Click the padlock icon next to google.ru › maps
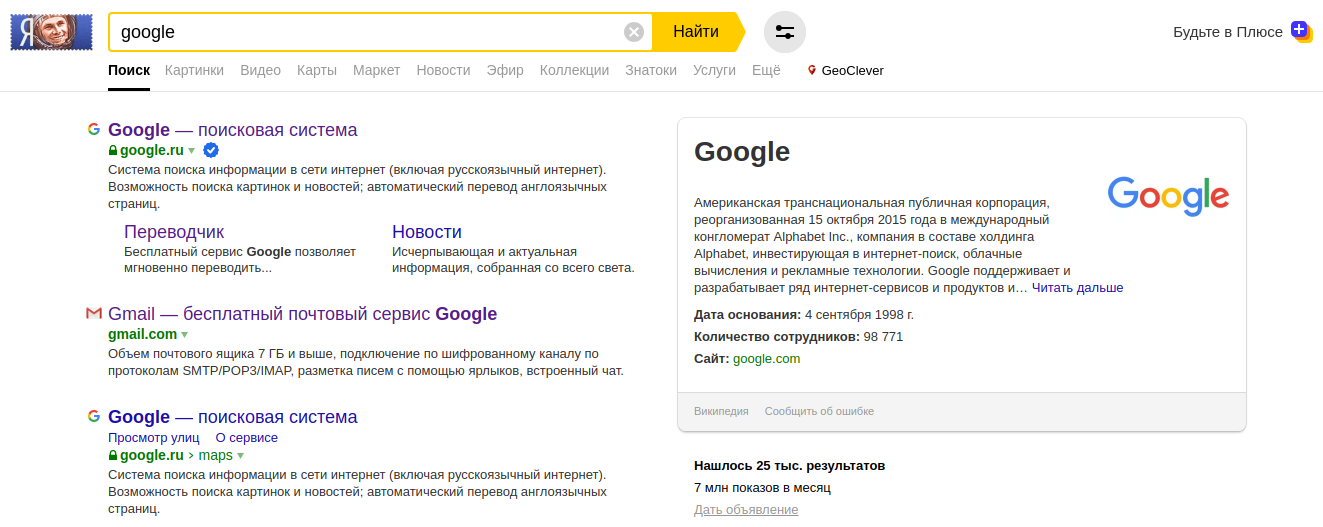This screenshot has width=1323, height=527. pyautogui.click(x=113, y=455)
